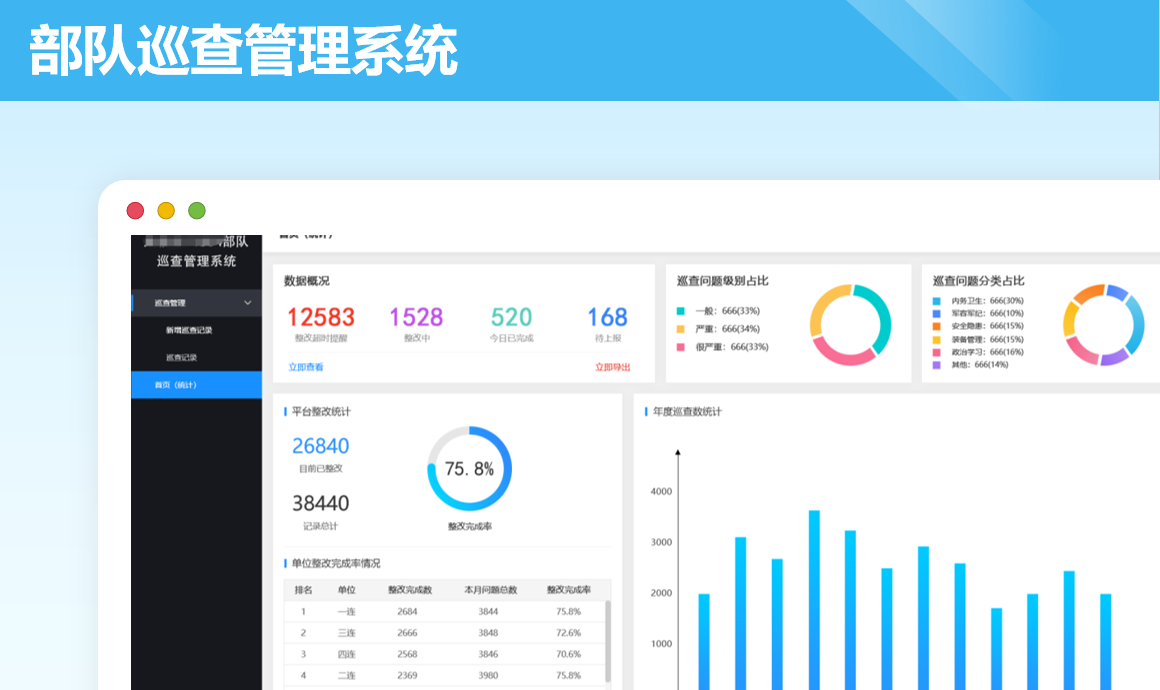Click the orange 严重 legend swatch

pyautogui.click(x=681, y=329)
